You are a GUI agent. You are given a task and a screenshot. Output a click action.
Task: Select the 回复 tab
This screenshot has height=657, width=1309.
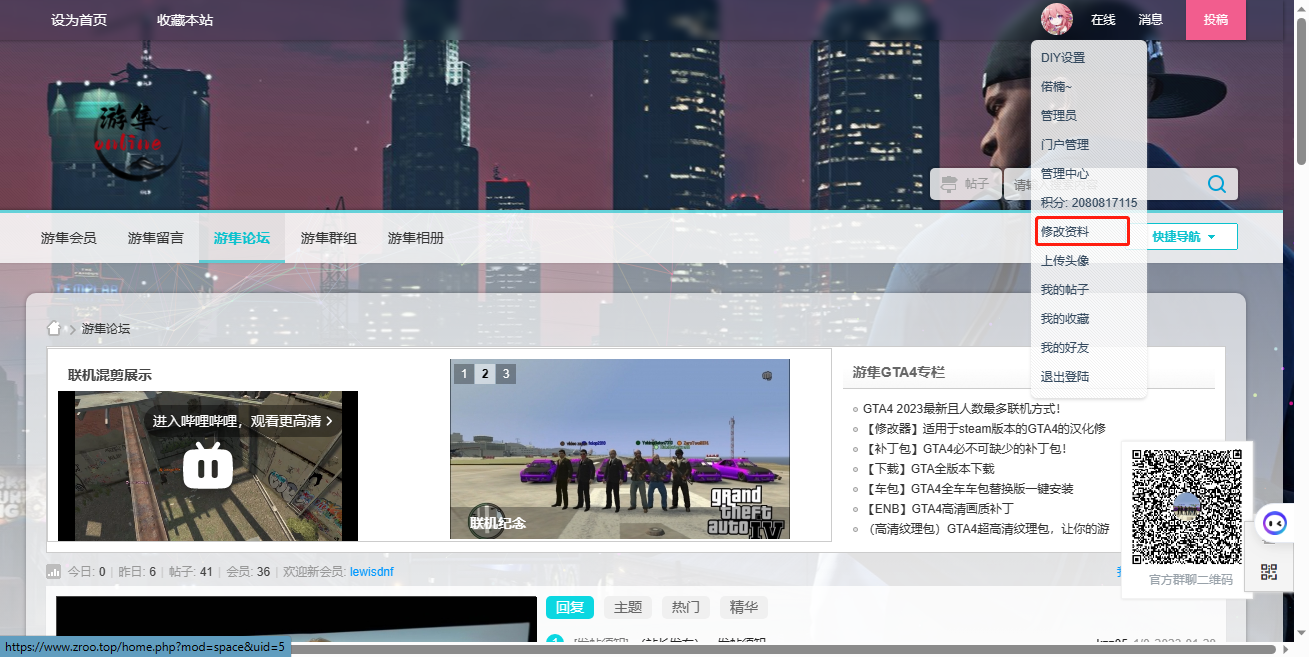pyautogui.click(x=570, y=607)
